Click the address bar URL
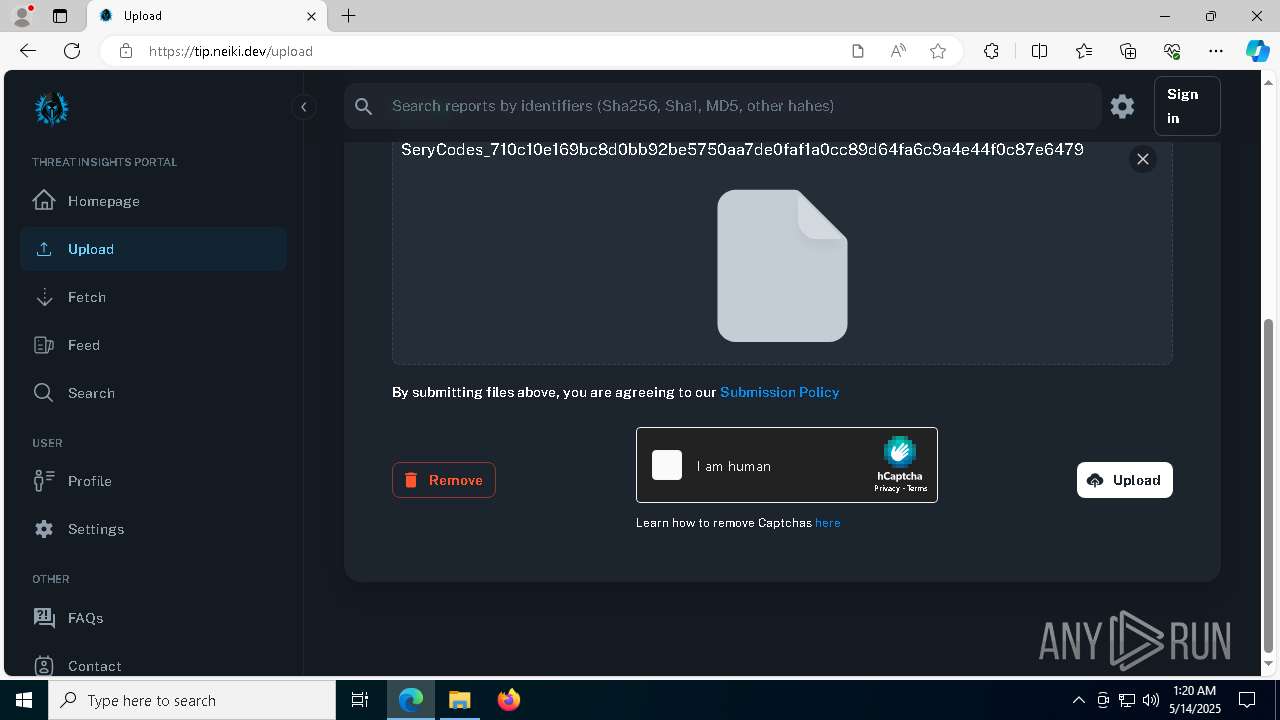The height and width of the screenshot is (720, 1280). coord(231,51)
